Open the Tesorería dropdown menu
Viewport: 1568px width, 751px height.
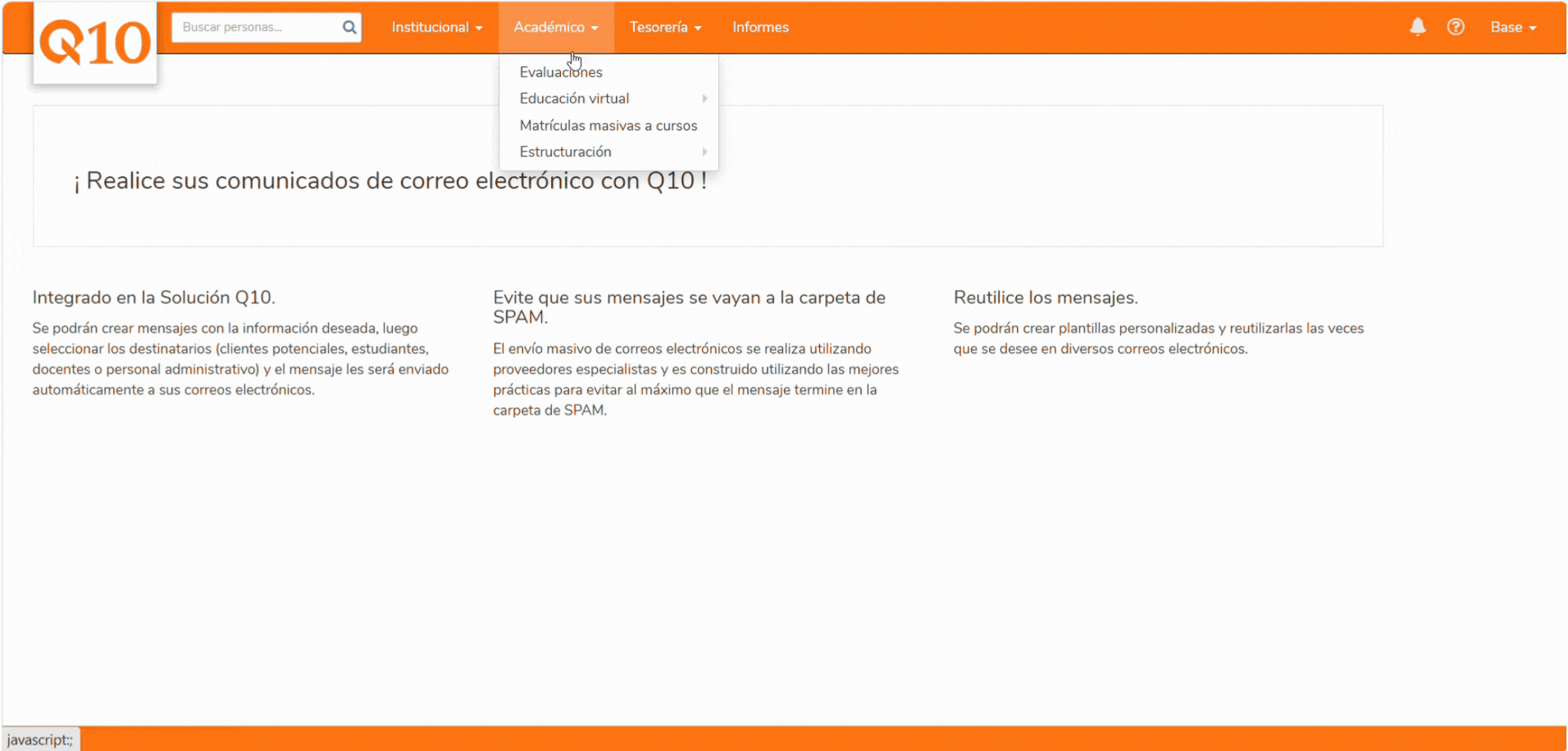click(x=665, y=27)
